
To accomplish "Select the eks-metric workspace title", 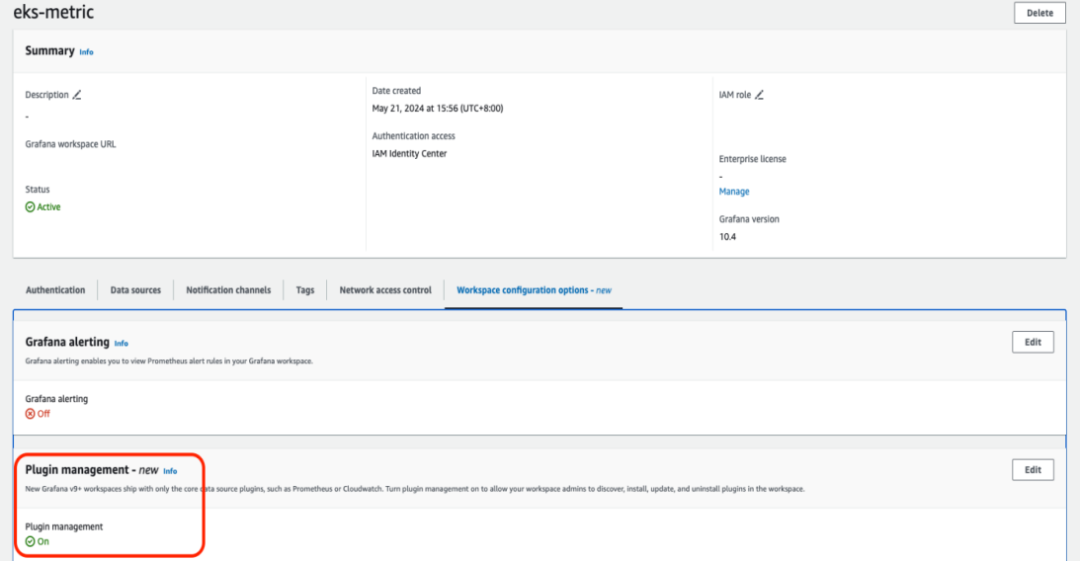I will pos(54,12).
